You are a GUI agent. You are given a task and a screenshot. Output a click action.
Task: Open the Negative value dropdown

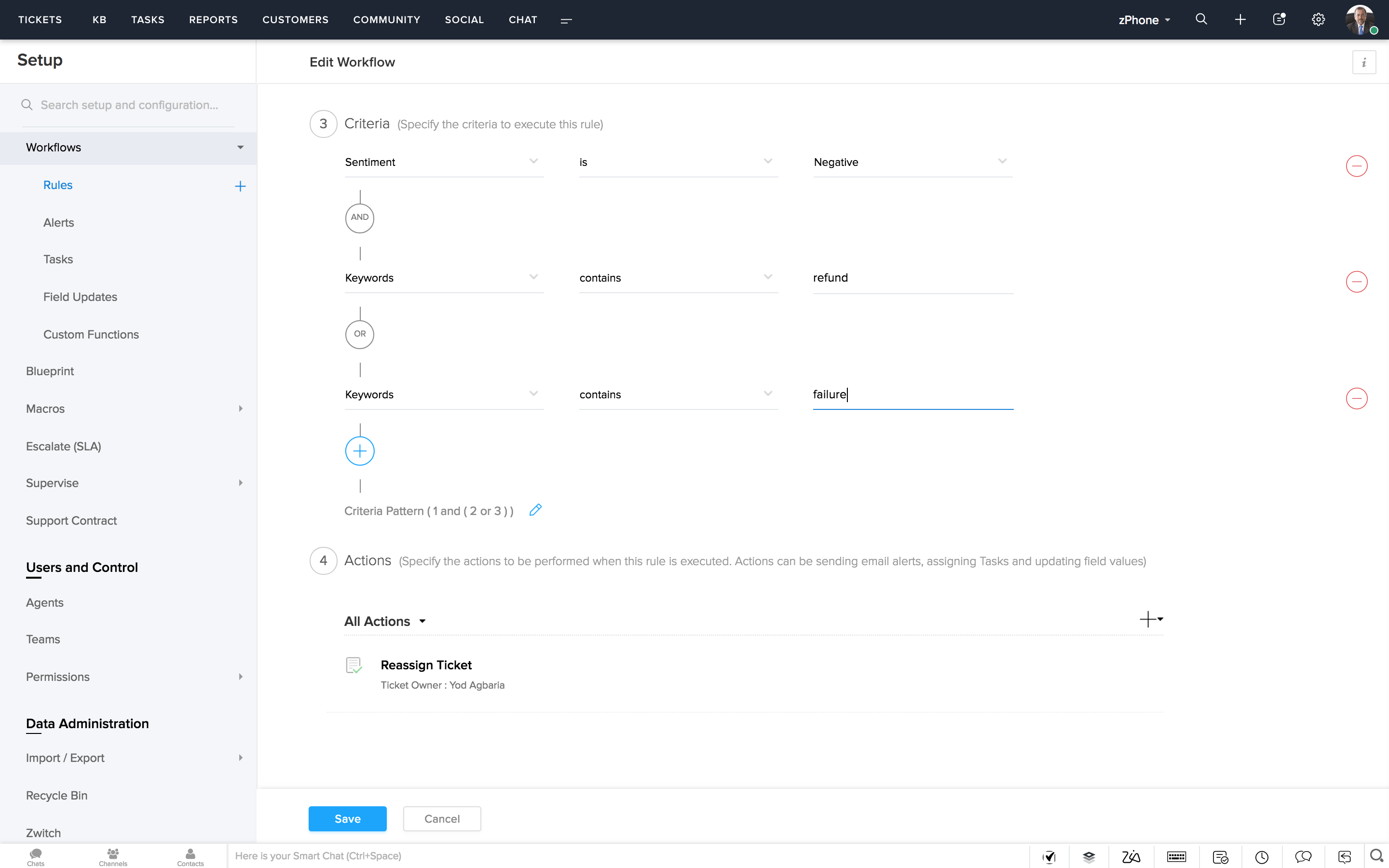point(912,163)
